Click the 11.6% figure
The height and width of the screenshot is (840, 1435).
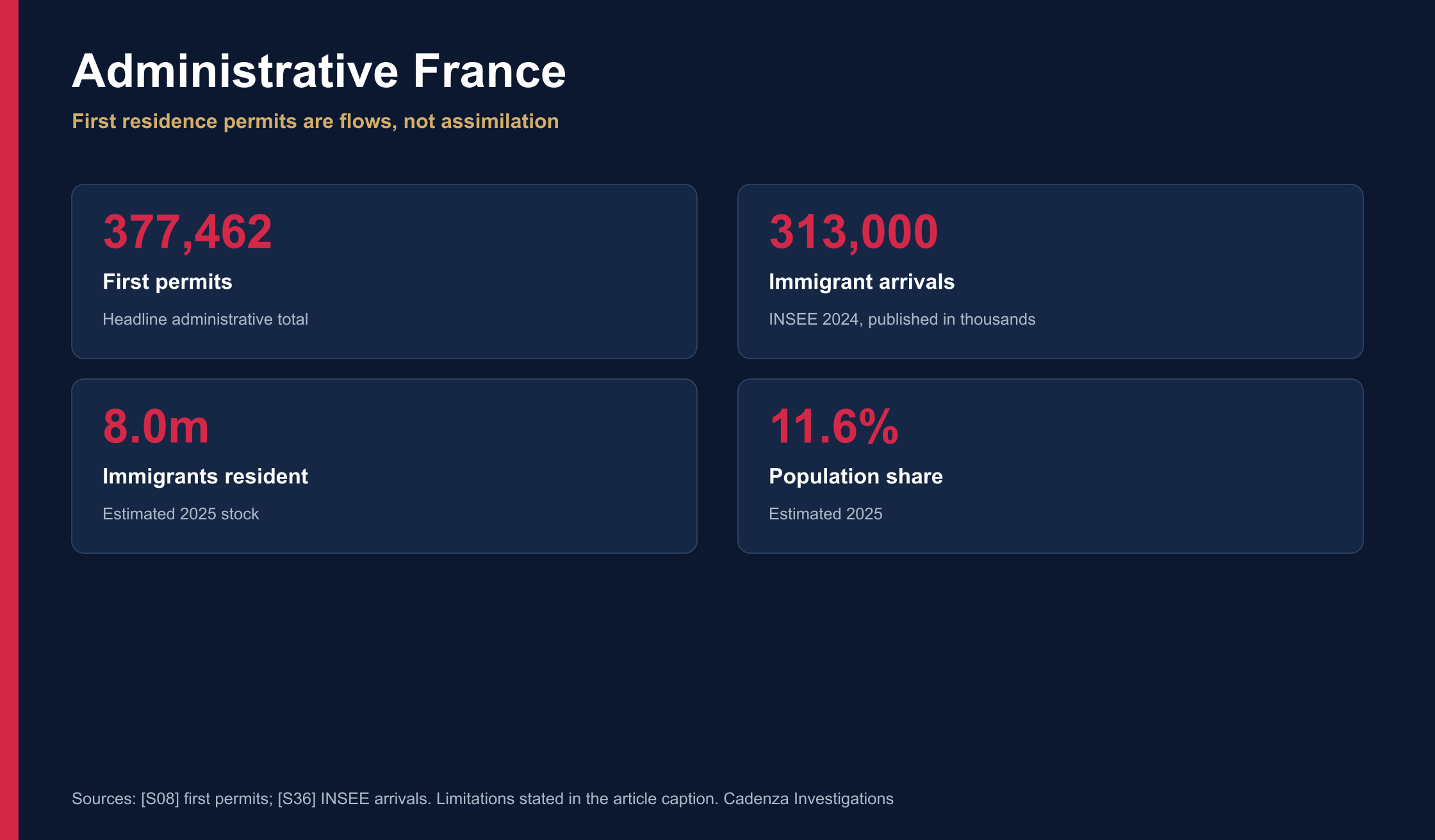[833, 426]
